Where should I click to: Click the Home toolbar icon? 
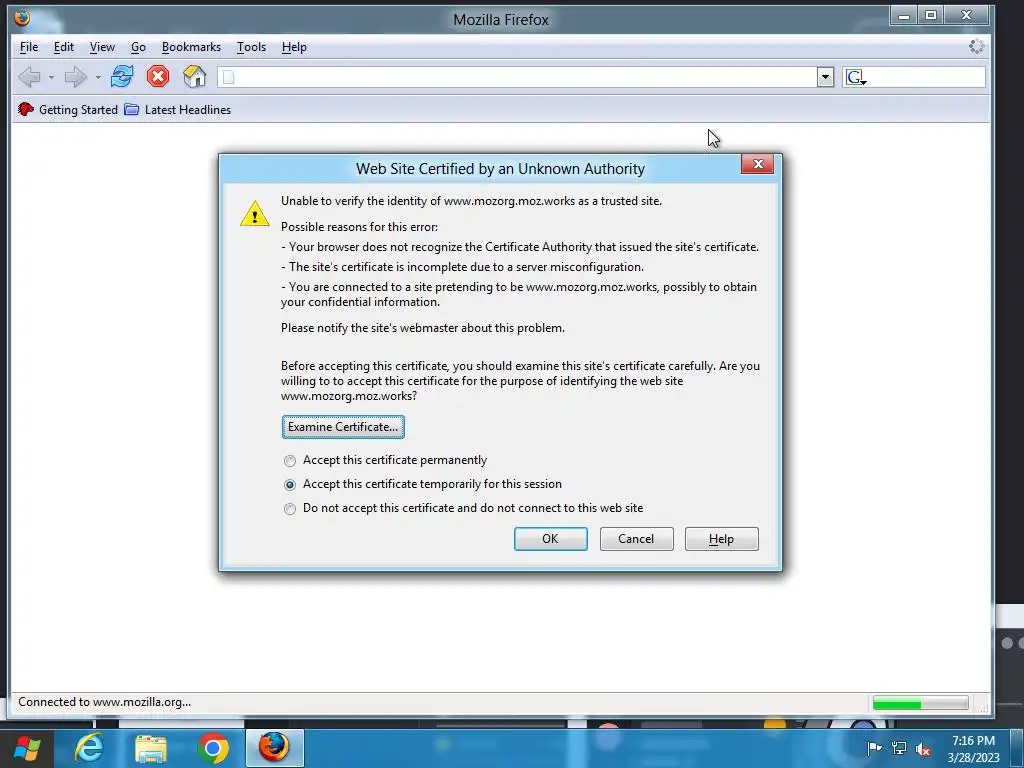pos(195,76)
